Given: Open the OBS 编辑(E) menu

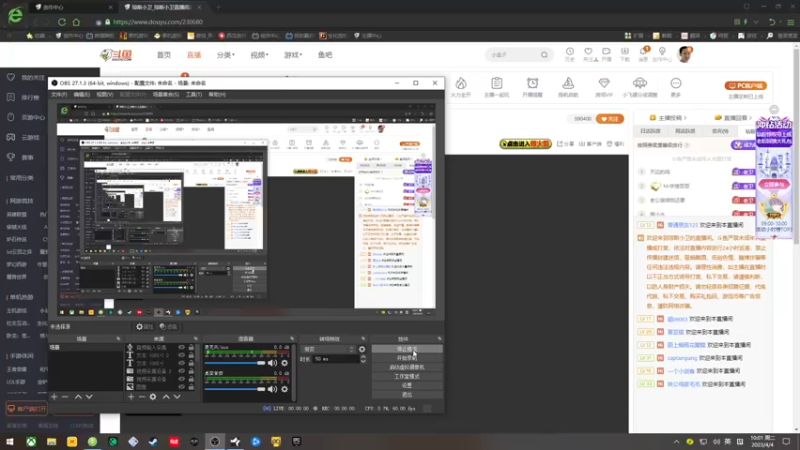Looking at the screenshot, I should pyautogui.click(x=81, y=94).
